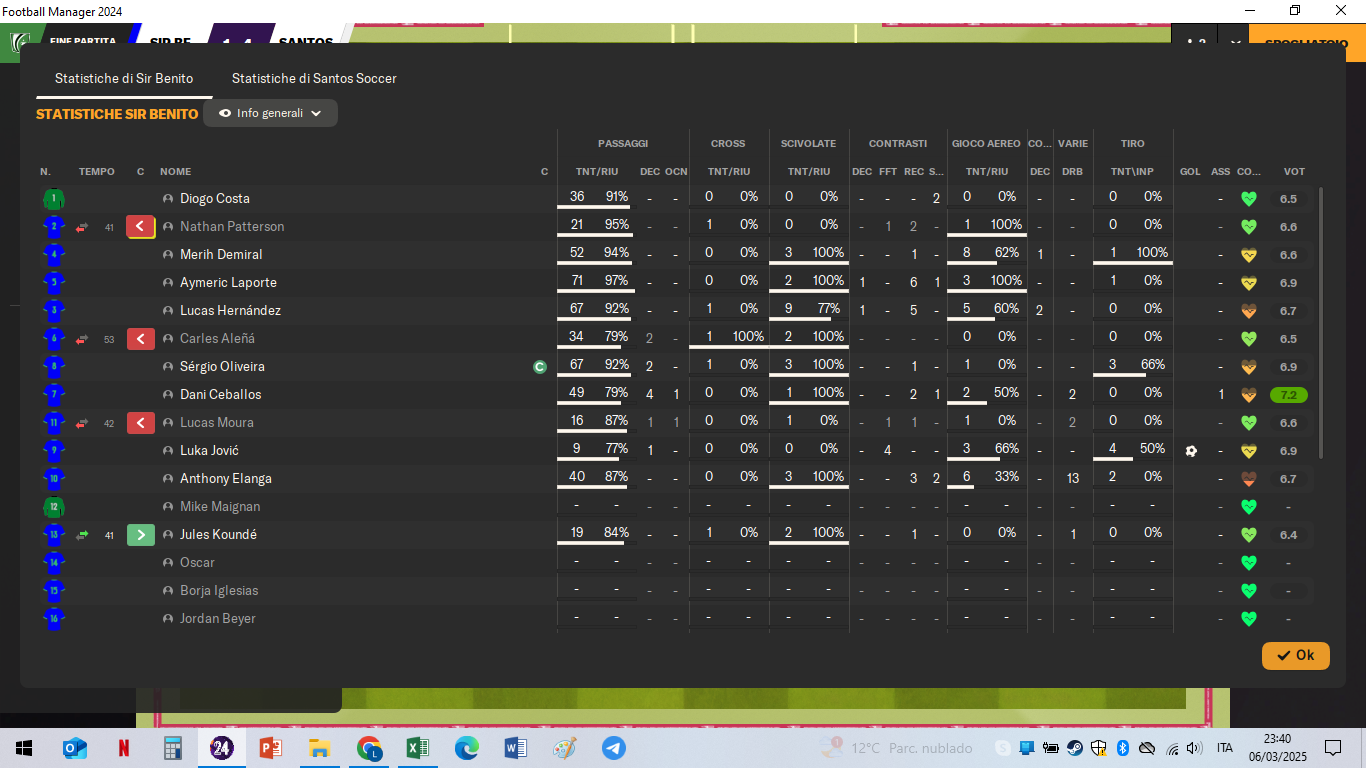Open Lucas Hernández's player name link

click(x=230, y=311)
